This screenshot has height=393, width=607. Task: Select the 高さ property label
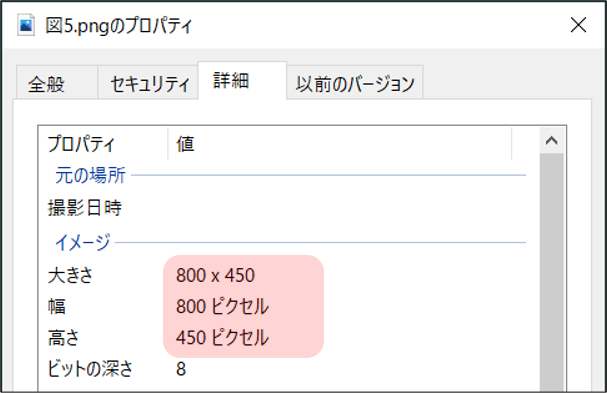point(63,338)
